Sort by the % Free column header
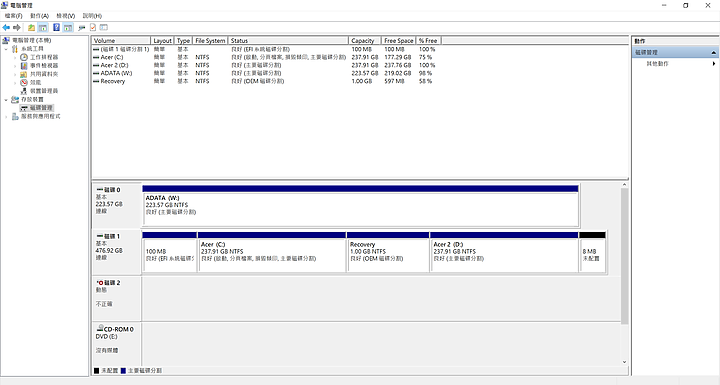Screen dimensions: 720x385 click(428, 40)
